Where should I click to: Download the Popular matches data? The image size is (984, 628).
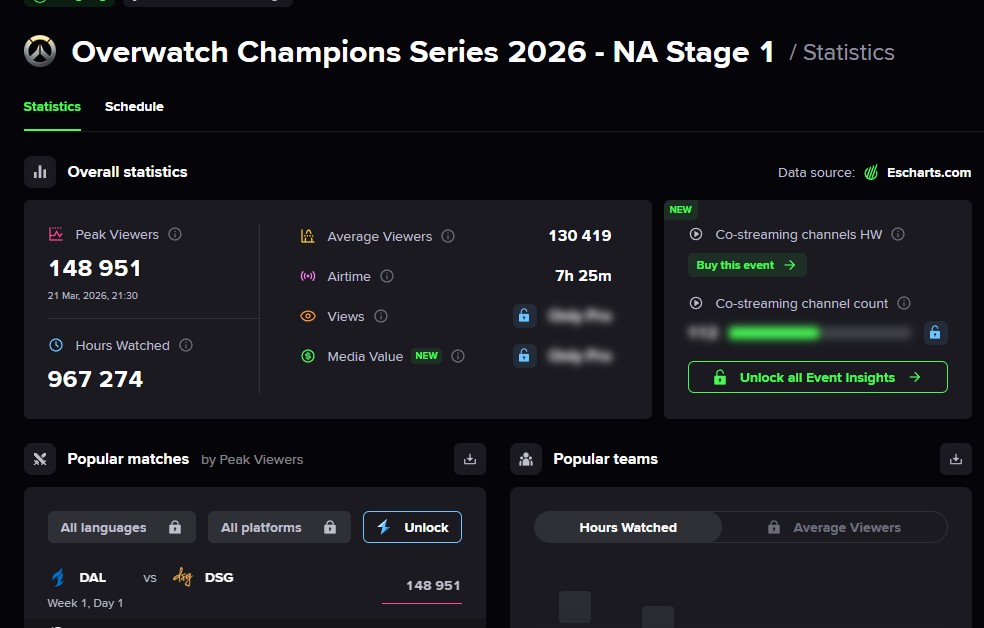tap(470, 459)
